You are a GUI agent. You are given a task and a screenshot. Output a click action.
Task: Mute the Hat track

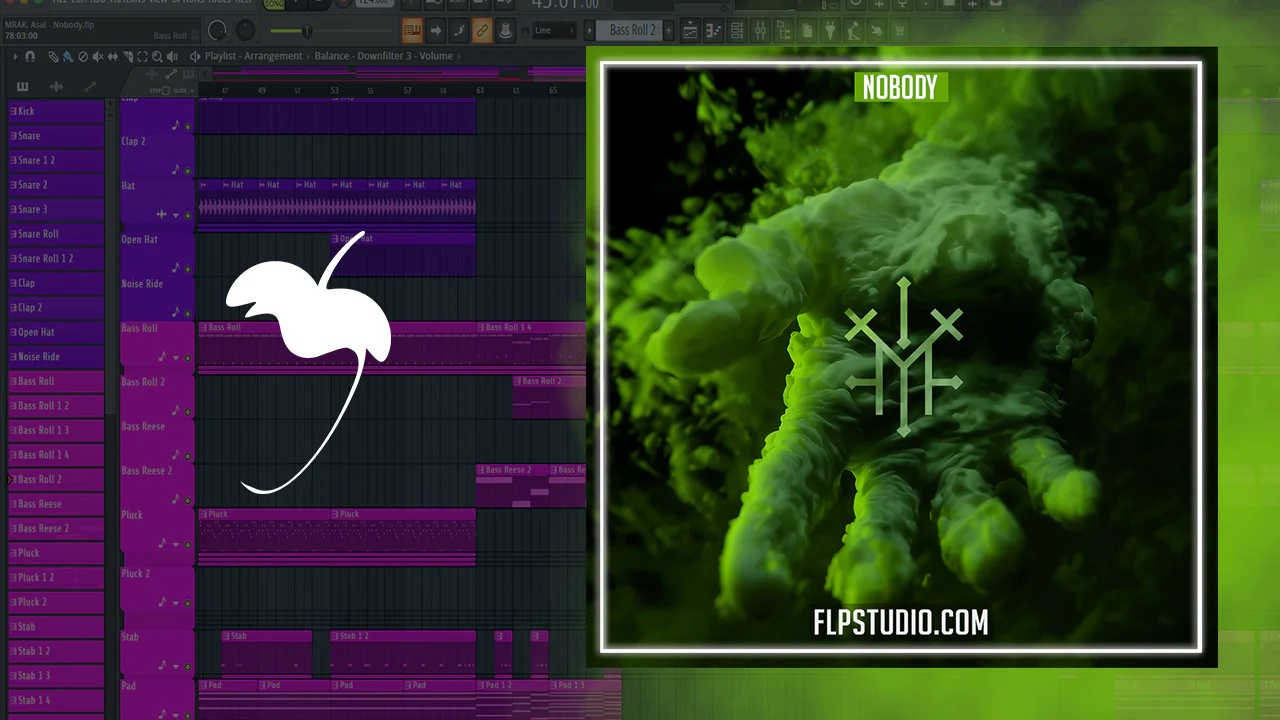coord(187,215)
